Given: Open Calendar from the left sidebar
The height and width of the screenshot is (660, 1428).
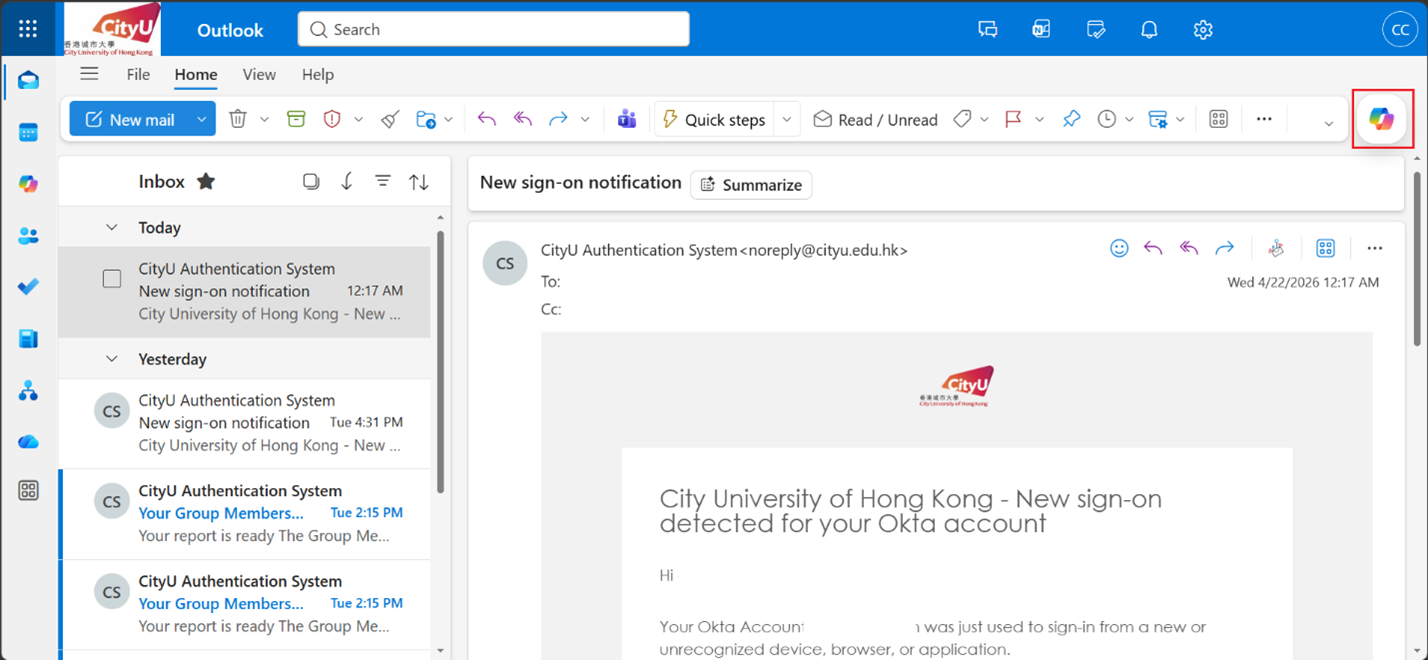Looking at the screenshot, I should 28,132.
